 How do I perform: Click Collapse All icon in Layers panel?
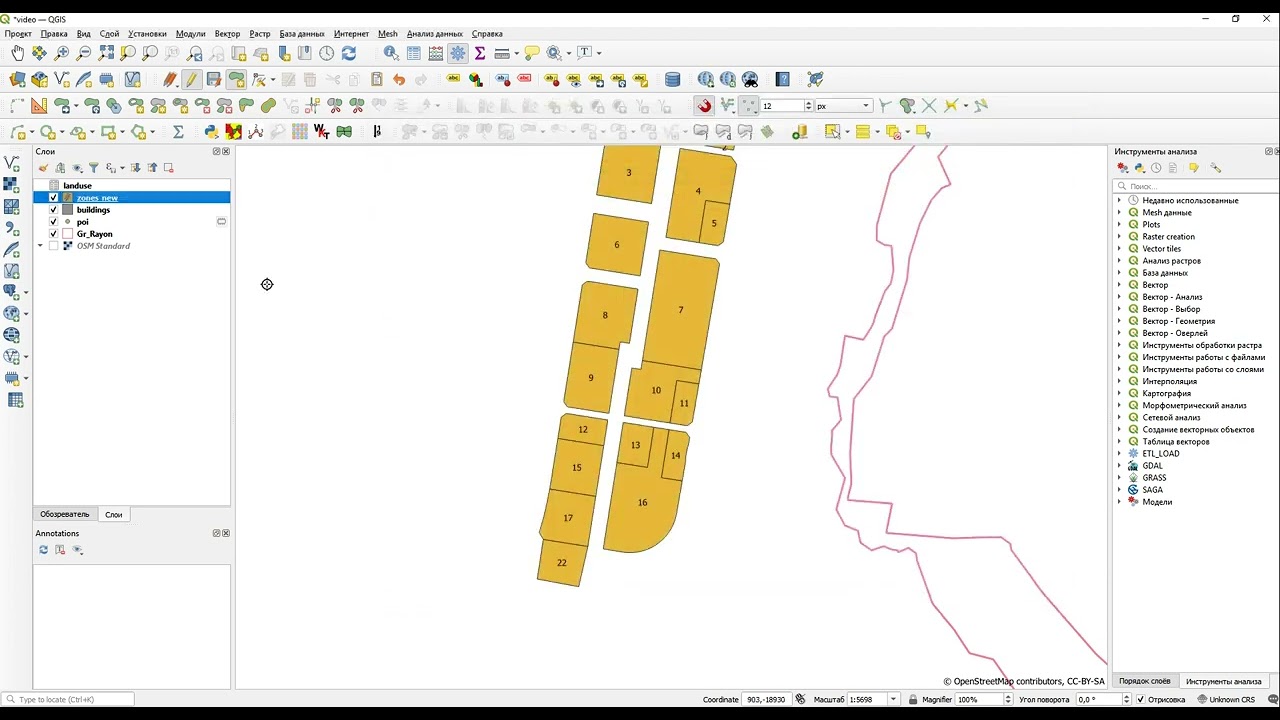tap(152, 168)
